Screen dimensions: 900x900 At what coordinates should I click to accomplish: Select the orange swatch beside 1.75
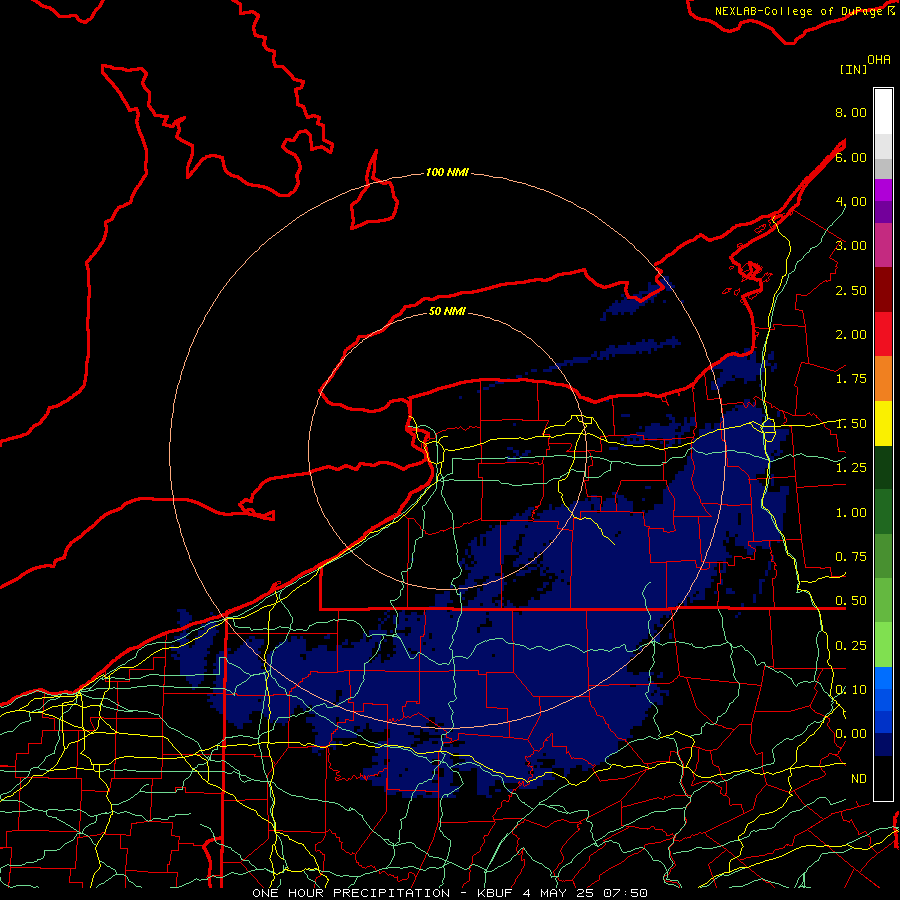tap(883, 379)
